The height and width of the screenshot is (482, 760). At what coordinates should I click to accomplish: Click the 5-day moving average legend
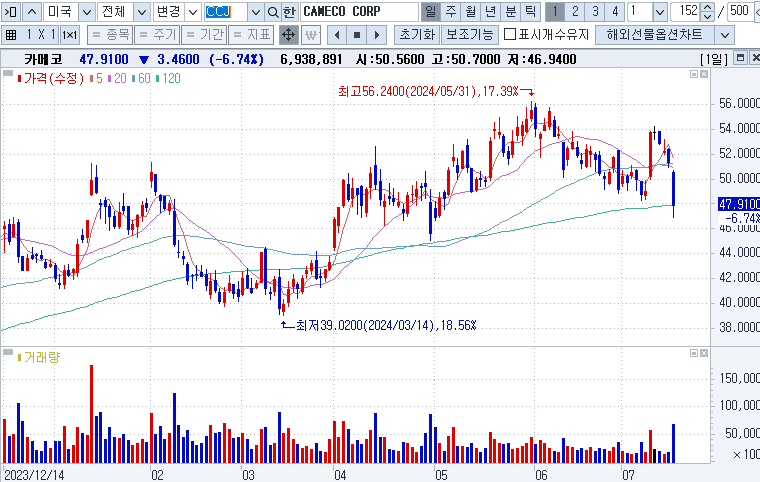coord(96,79)
